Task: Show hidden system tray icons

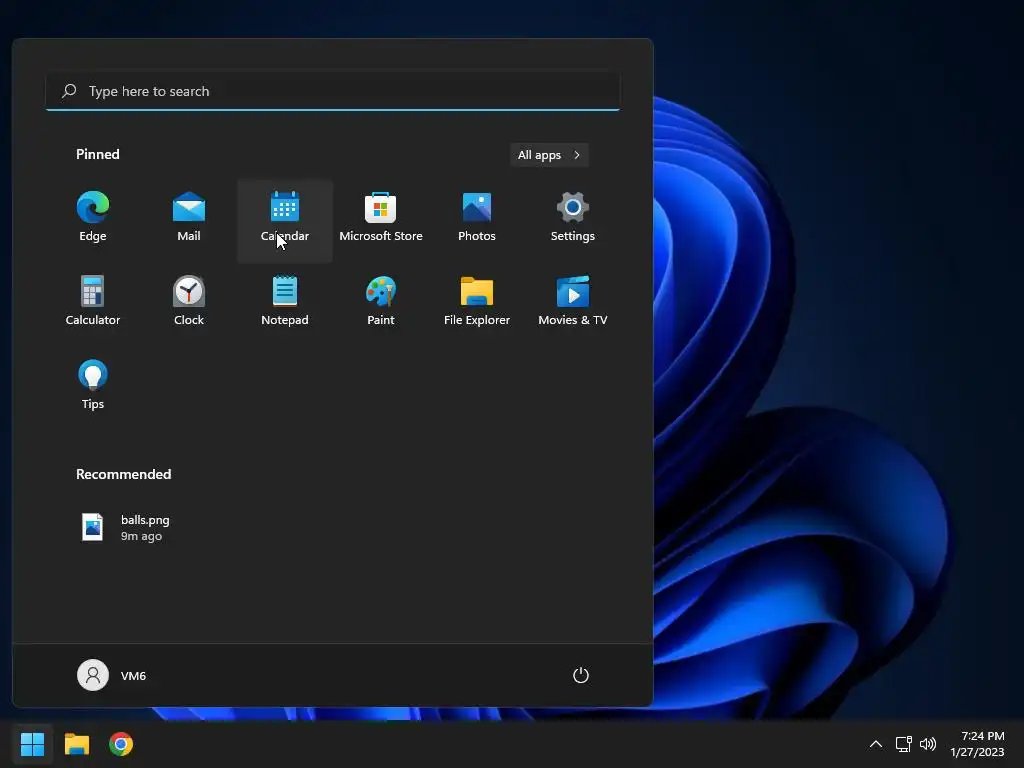Action: click(876, 744)
